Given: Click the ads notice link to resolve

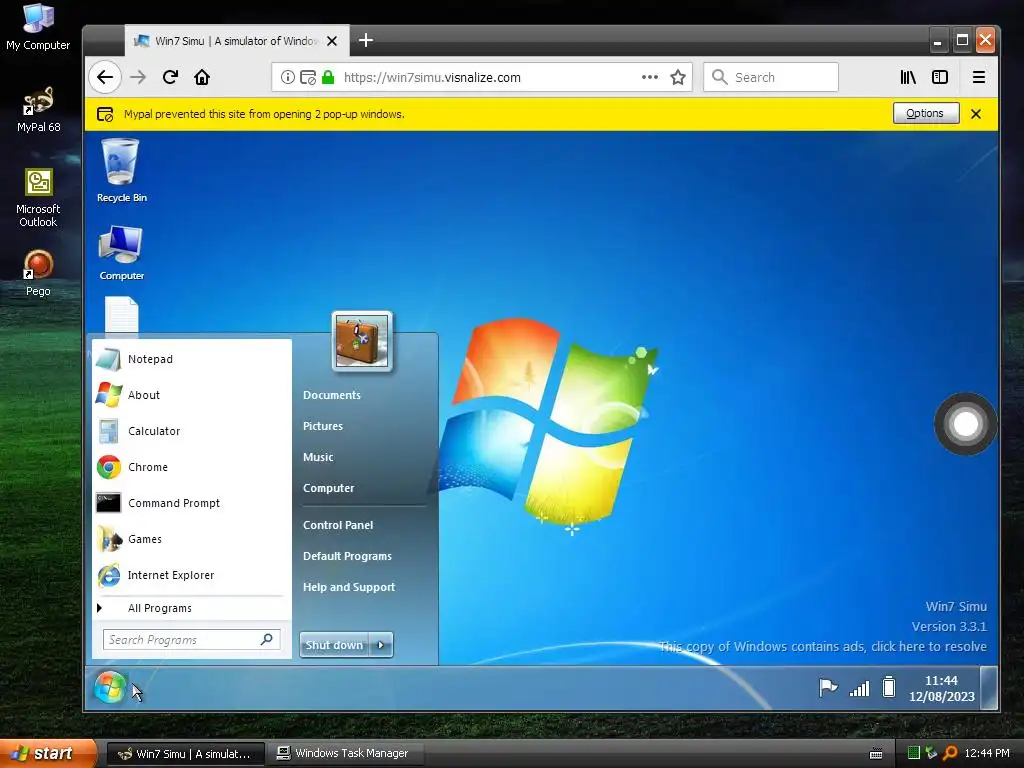Looking at the screenshot, I should pos(823,647).
